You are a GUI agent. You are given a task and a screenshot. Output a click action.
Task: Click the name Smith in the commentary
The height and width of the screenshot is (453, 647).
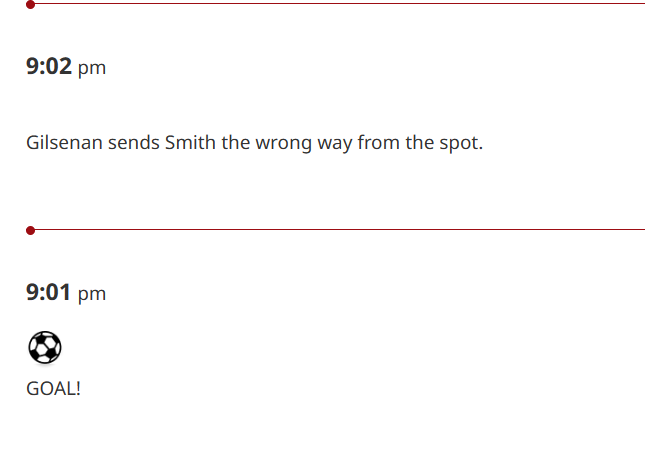click(190, 143)
